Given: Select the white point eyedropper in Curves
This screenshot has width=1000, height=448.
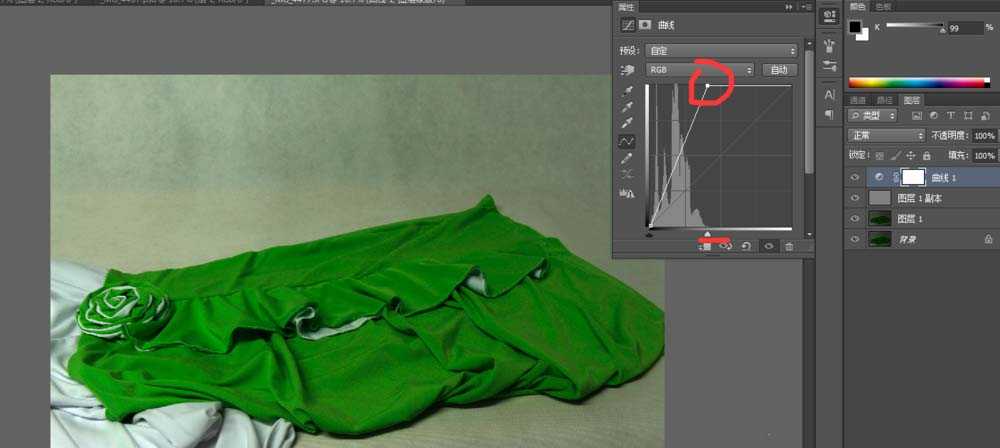Looking at the screenshot, I should 627,125.
